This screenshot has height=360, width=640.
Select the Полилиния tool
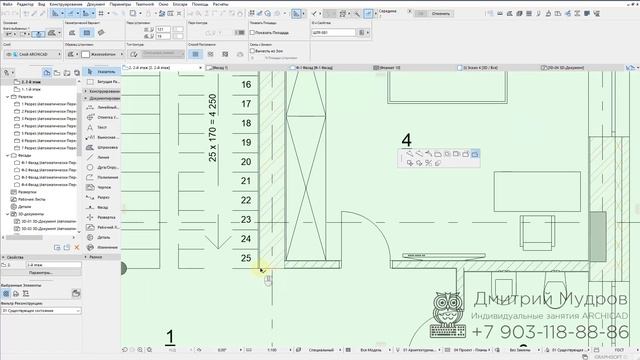[x=102, y=178]
